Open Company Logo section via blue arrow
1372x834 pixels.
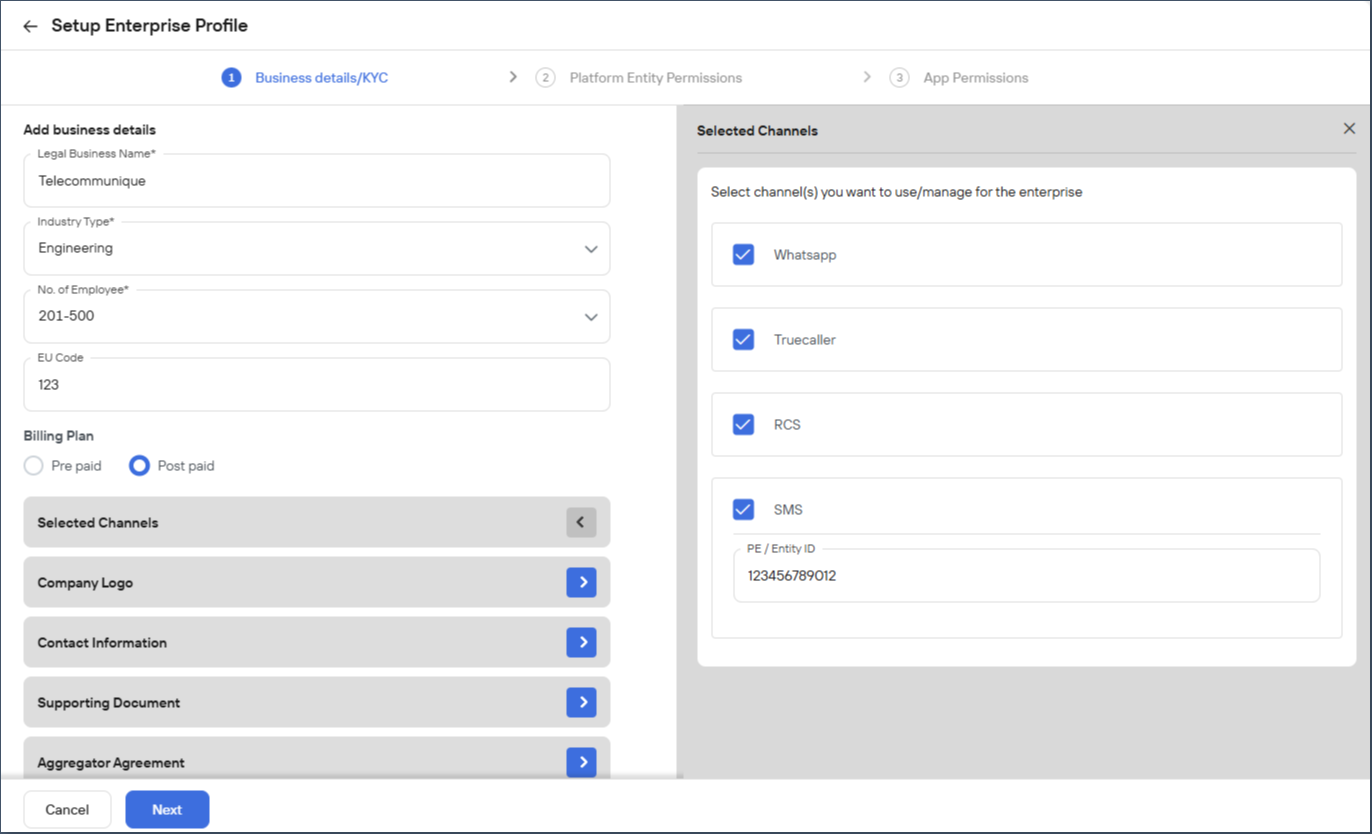(x=581, y=582)
